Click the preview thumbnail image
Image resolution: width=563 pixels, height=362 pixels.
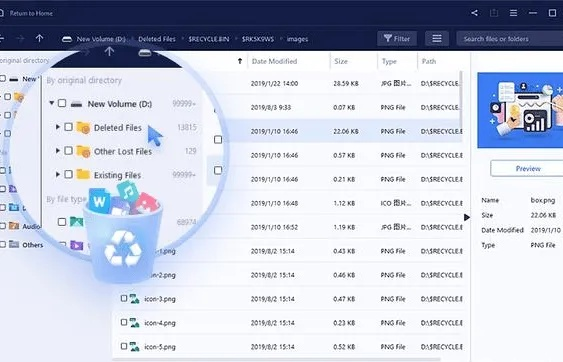520,110
